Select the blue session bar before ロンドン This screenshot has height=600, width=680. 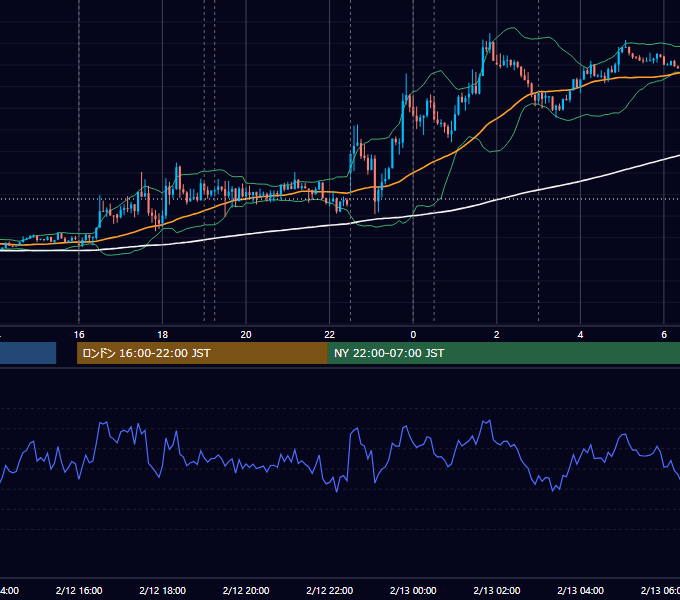[28, 353]
